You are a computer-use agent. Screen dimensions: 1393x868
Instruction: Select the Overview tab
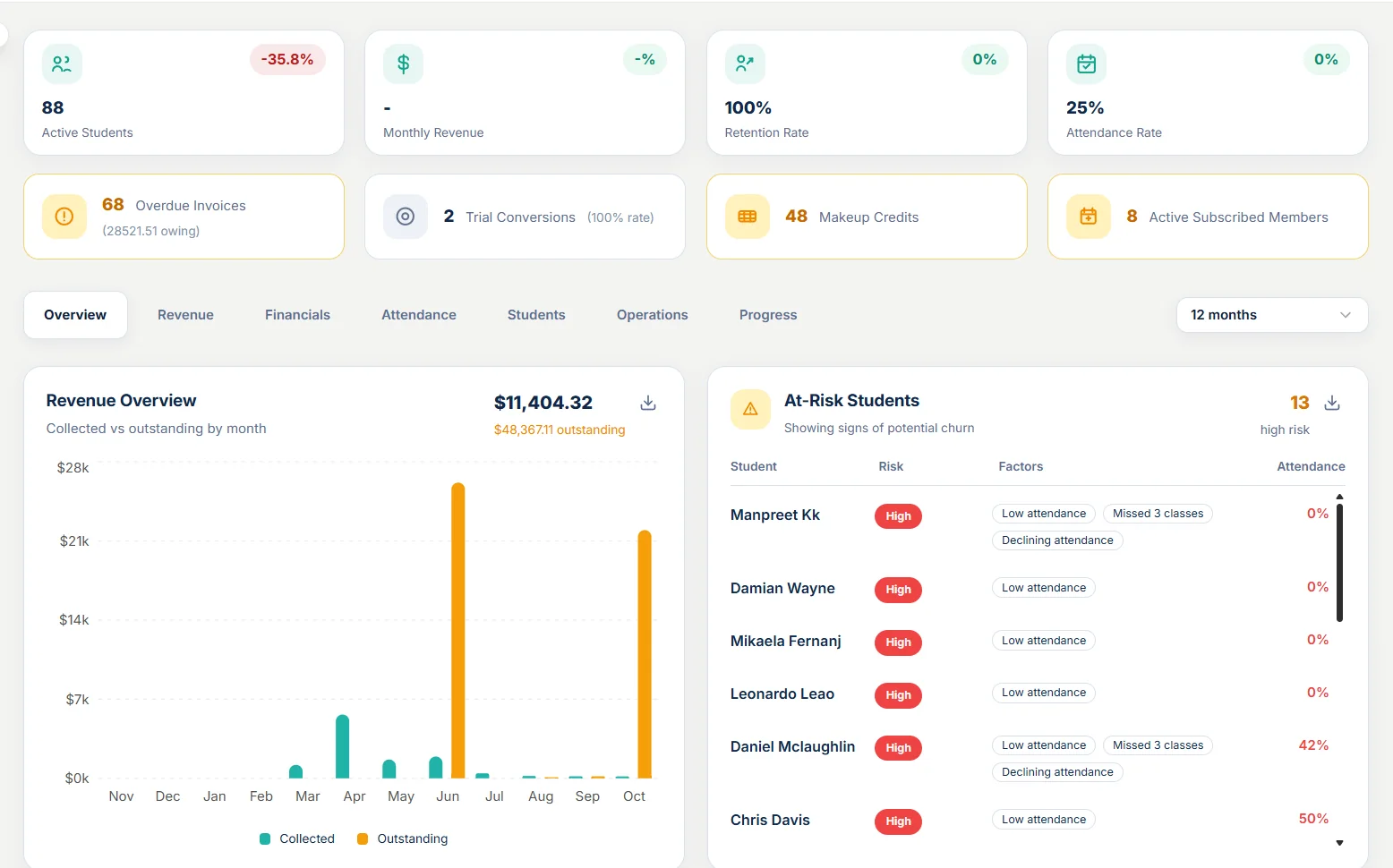75,315
